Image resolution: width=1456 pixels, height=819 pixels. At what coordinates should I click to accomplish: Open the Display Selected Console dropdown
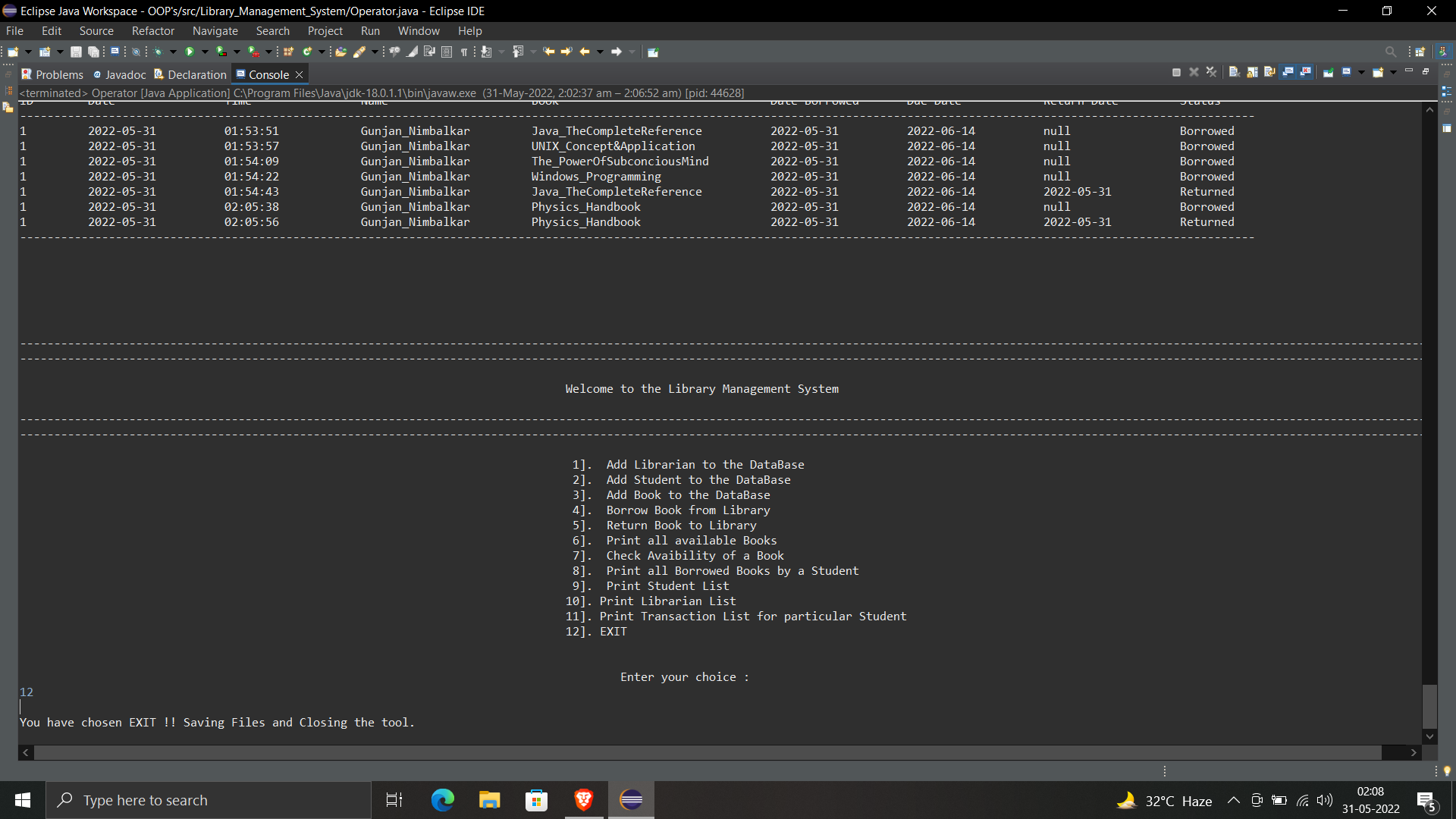click(x=1361, y=72)
